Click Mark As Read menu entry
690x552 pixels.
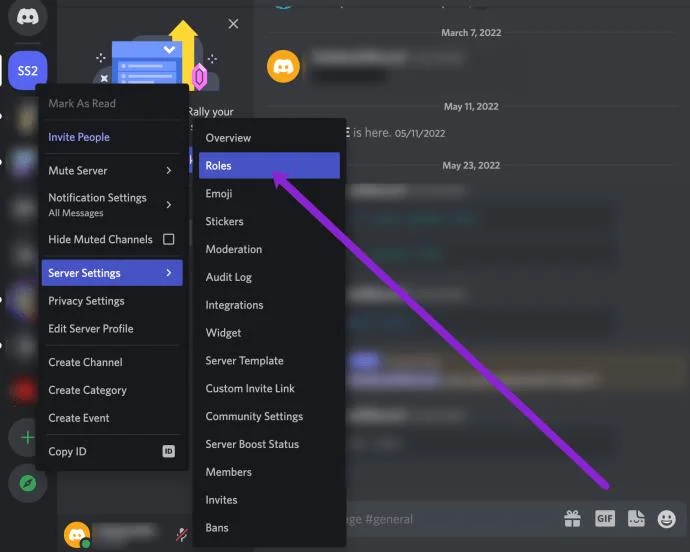click(x=112, y=103)
